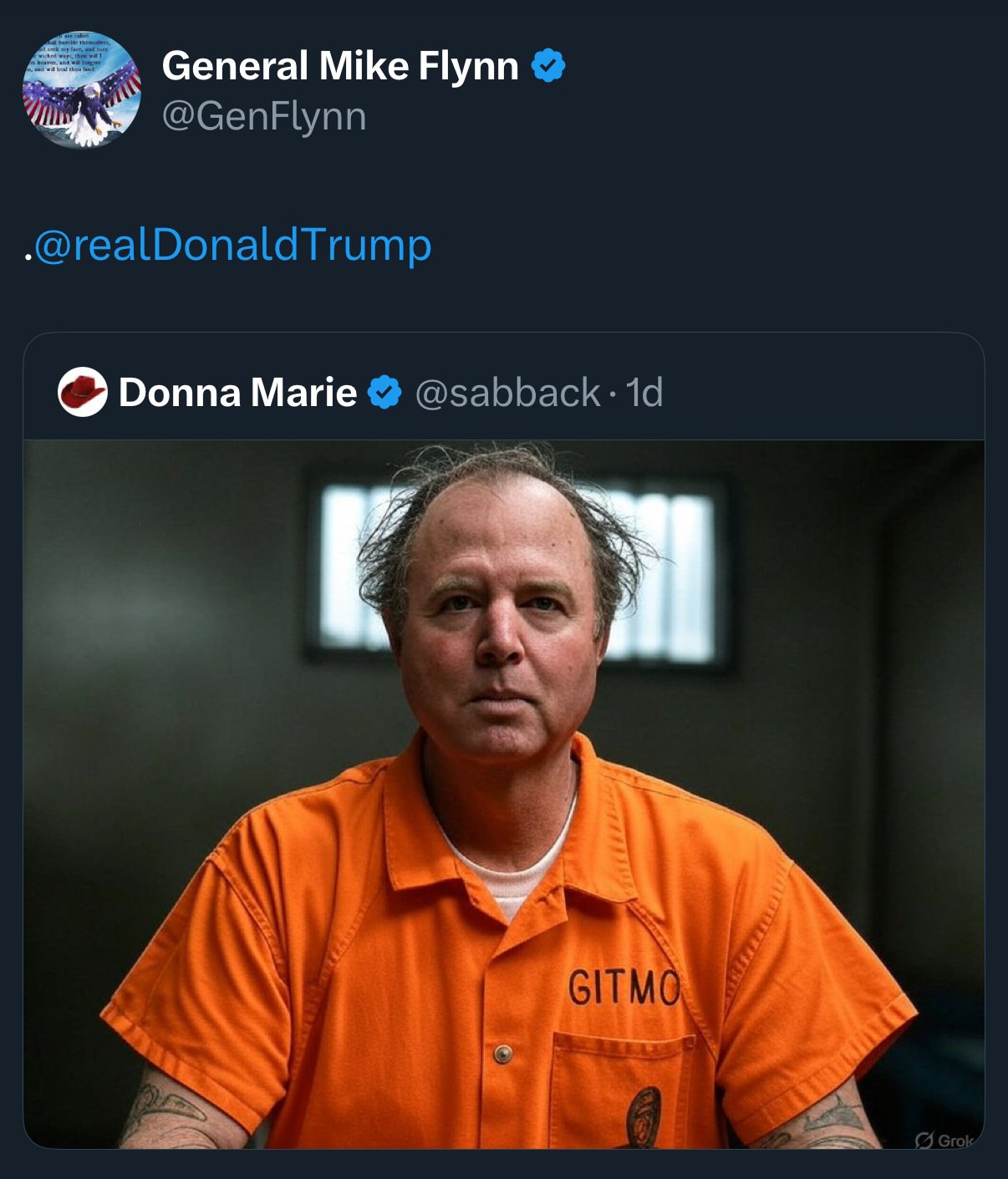Click the Donna Marie display name

[238, 392]
